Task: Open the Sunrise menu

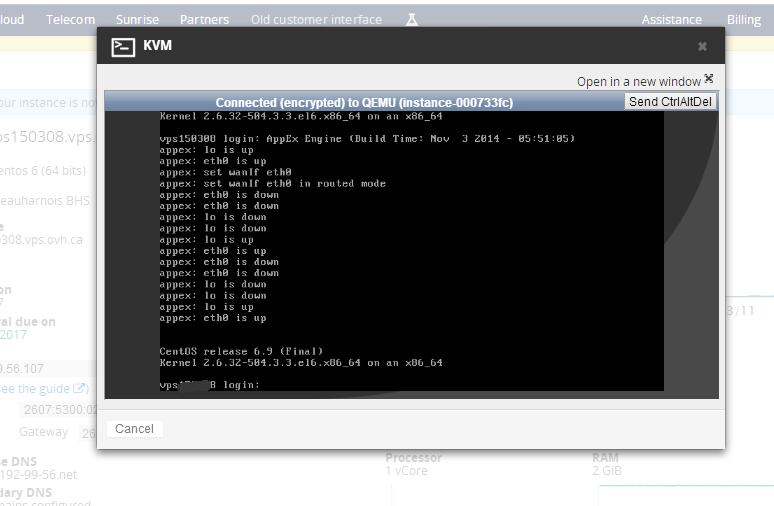Action: [137, 19]
